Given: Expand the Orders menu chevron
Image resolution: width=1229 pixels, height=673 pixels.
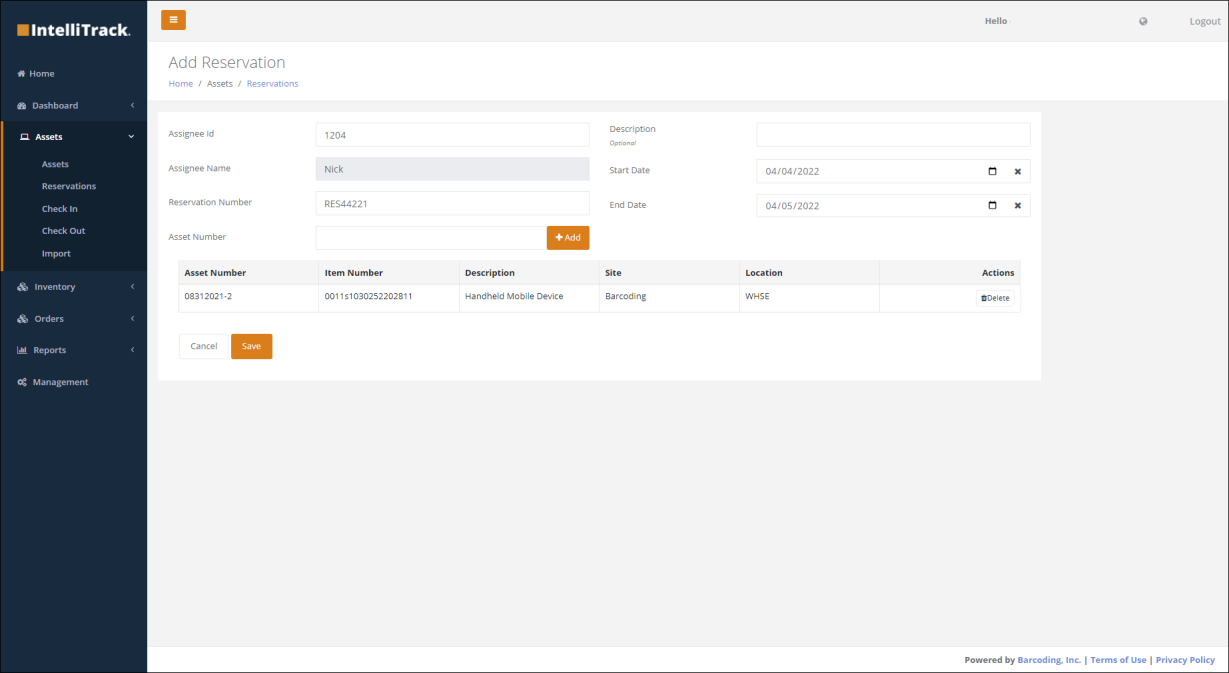Looking at the screenshot, I should (x=132, y=319).
